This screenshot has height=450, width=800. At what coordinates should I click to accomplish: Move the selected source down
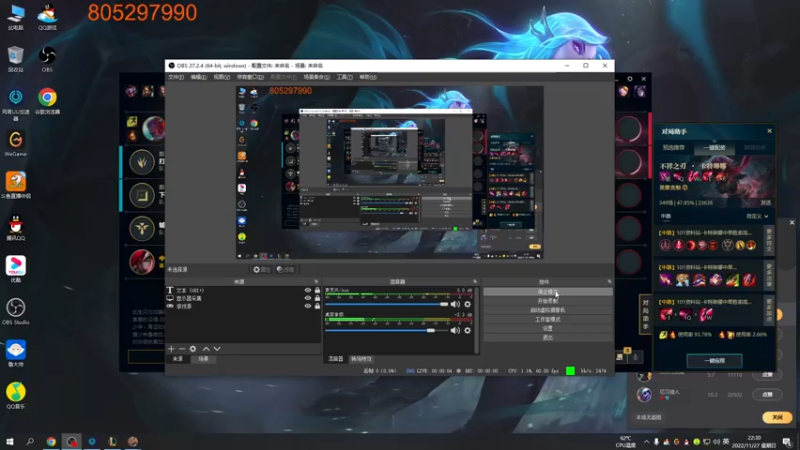click(217, 349)
